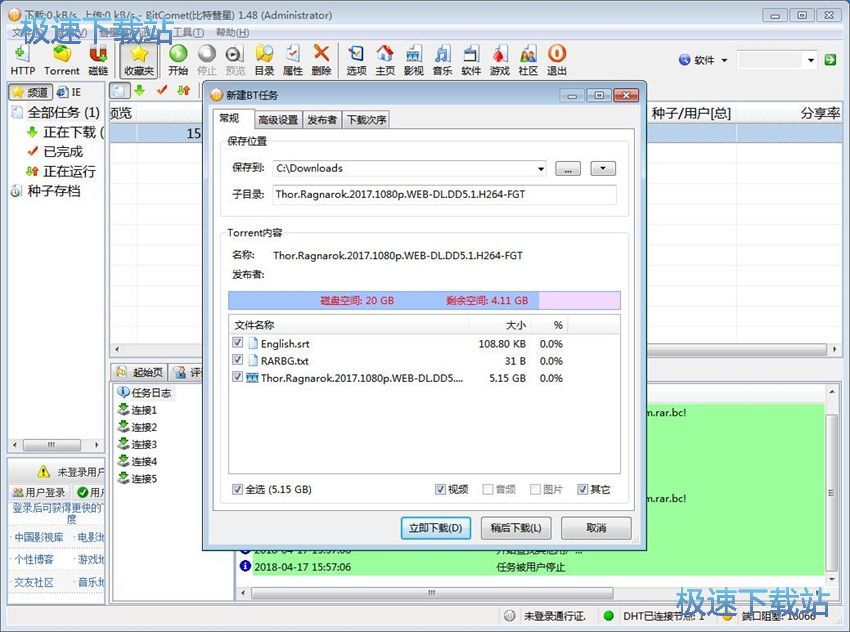Select the 连接3 connection entry
The image size is (850, 632).
tap(138, 444)
